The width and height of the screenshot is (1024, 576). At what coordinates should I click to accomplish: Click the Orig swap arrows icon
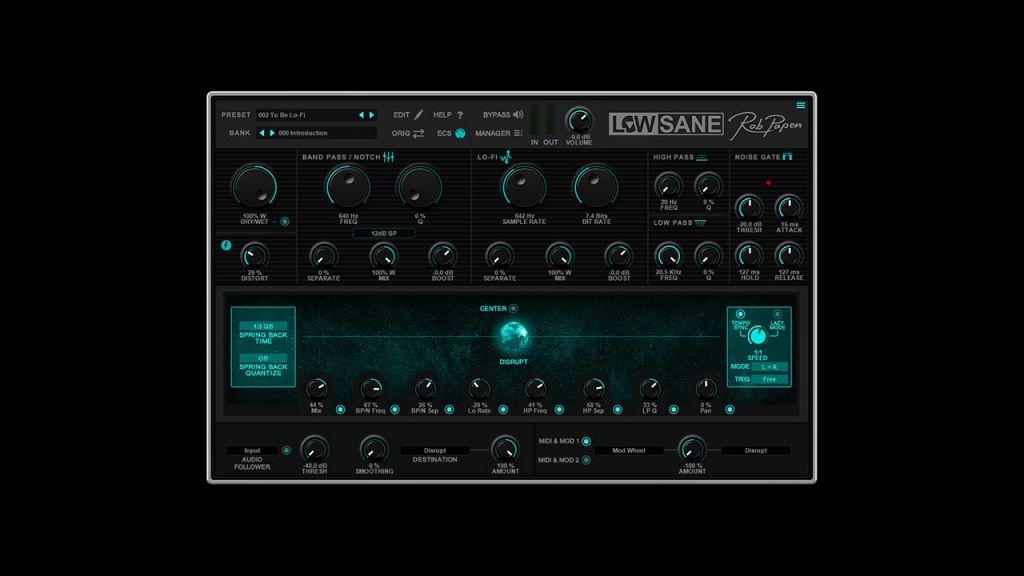[x=419, y=133]
